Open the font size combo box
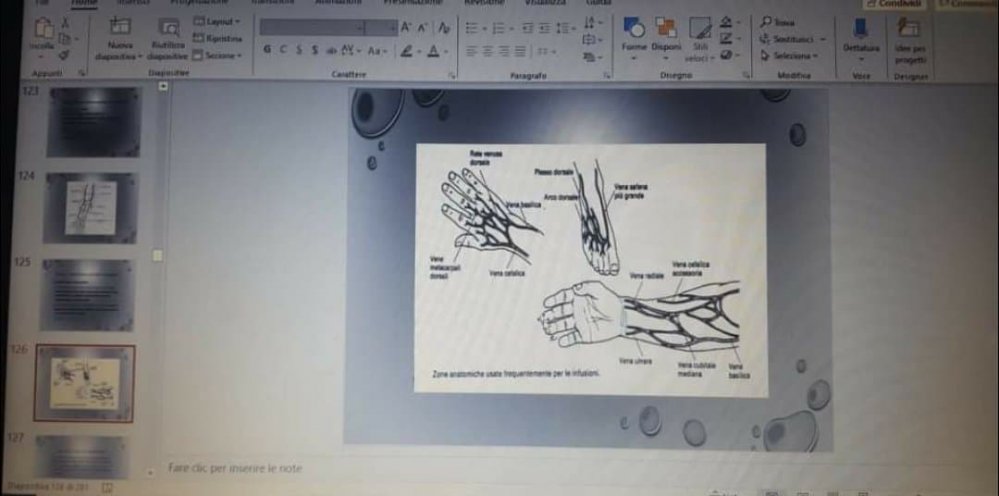This screenshot has height=496, width=999. tap(382, 28)
